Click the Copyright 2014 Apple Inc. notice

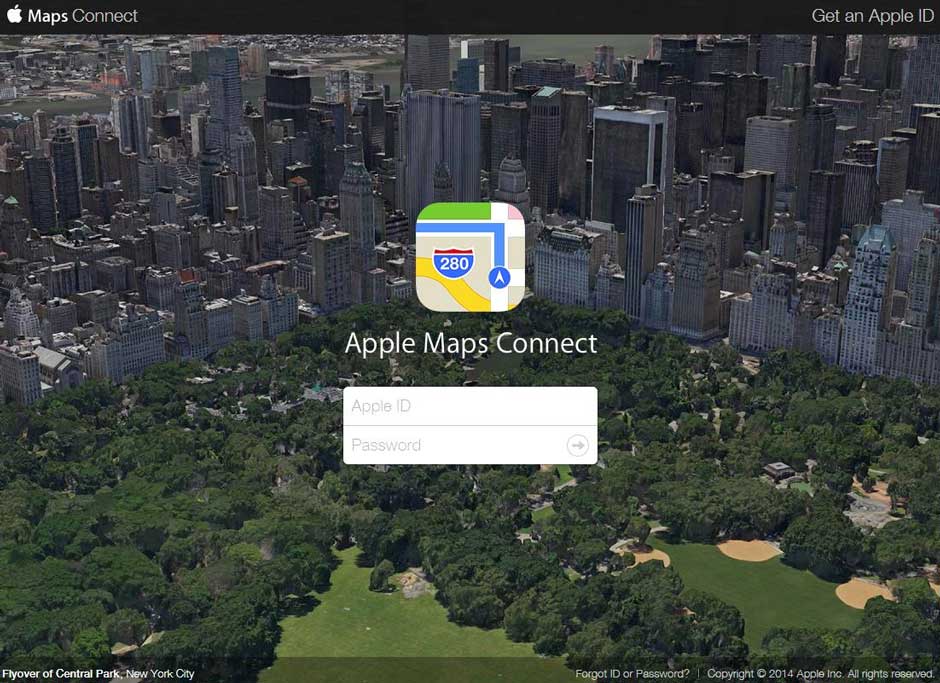click(x=821, y=674)
